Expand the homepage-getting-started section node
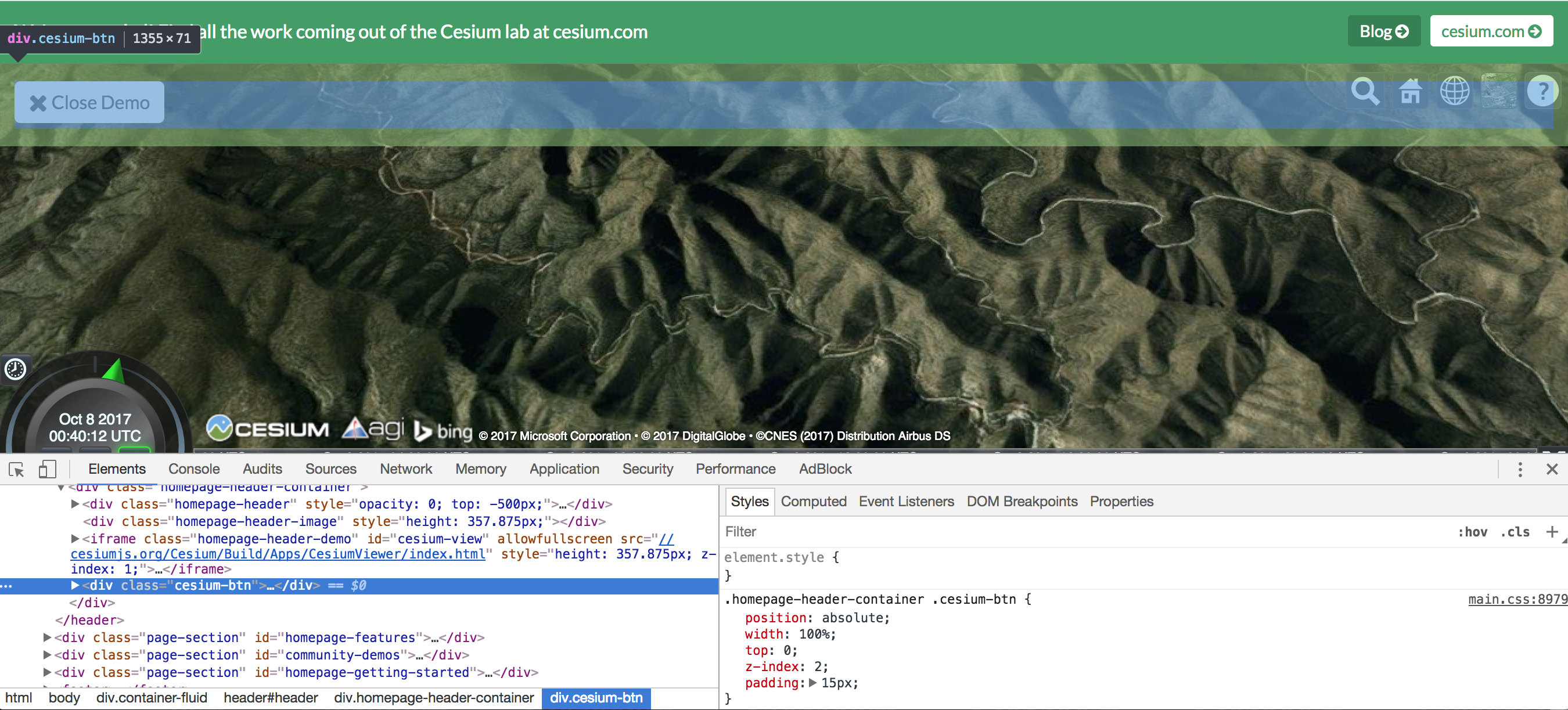 (x=48, y=672)
